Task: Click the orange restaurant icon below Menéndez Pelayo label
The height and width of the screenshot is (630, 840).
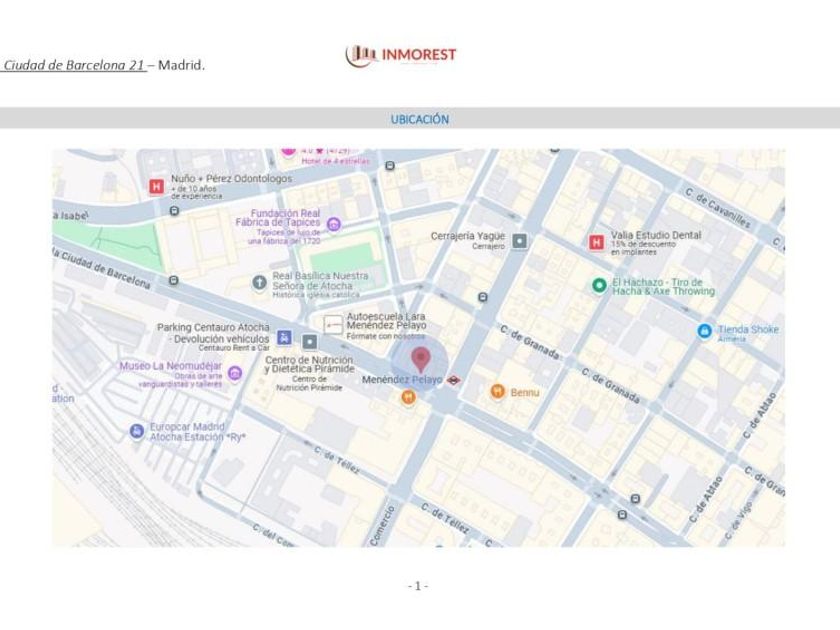Action: pyautogui.click(x=408, y=398)
